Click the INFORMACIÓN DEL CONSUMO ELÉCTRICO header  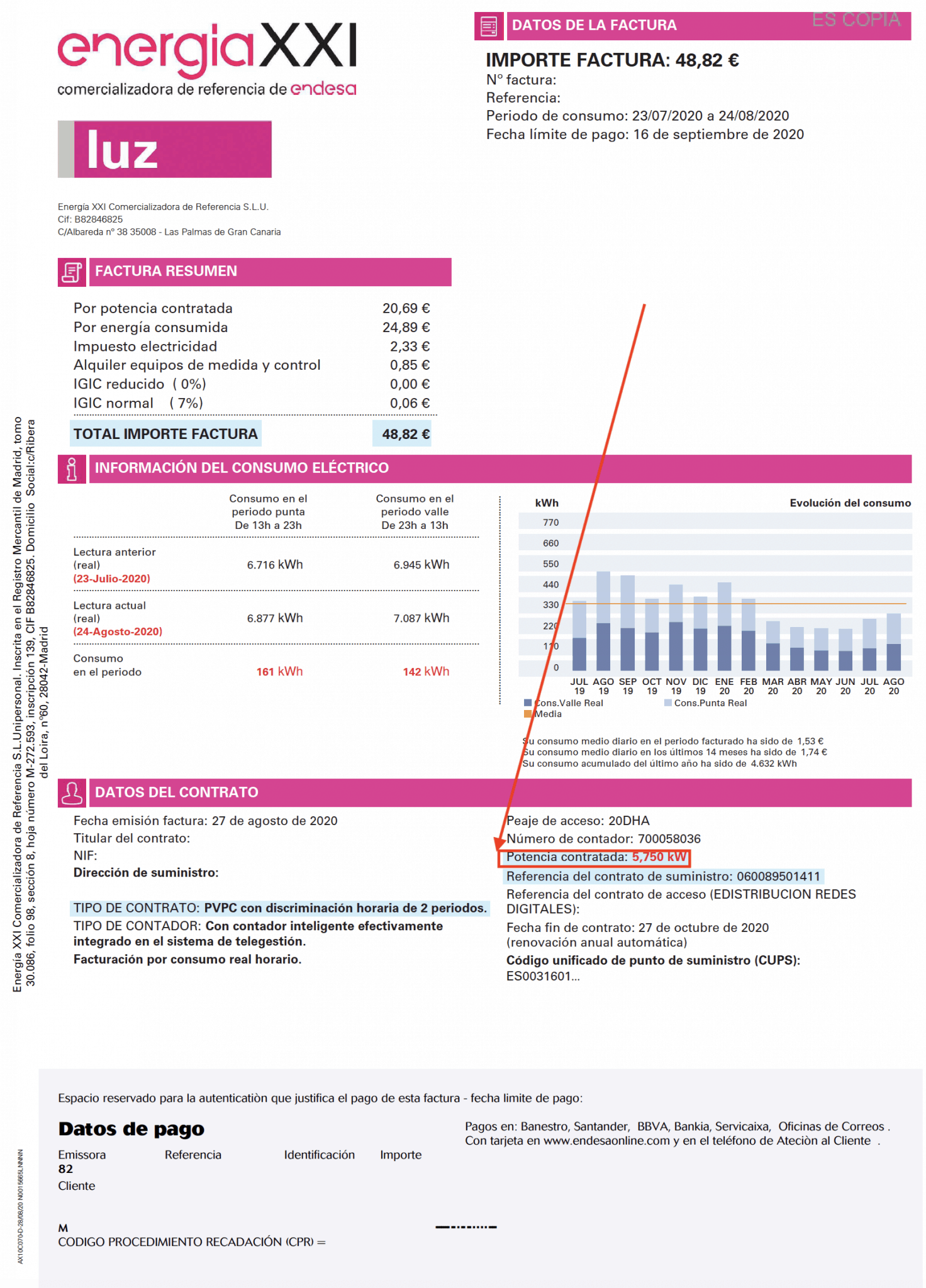(500, 469)
